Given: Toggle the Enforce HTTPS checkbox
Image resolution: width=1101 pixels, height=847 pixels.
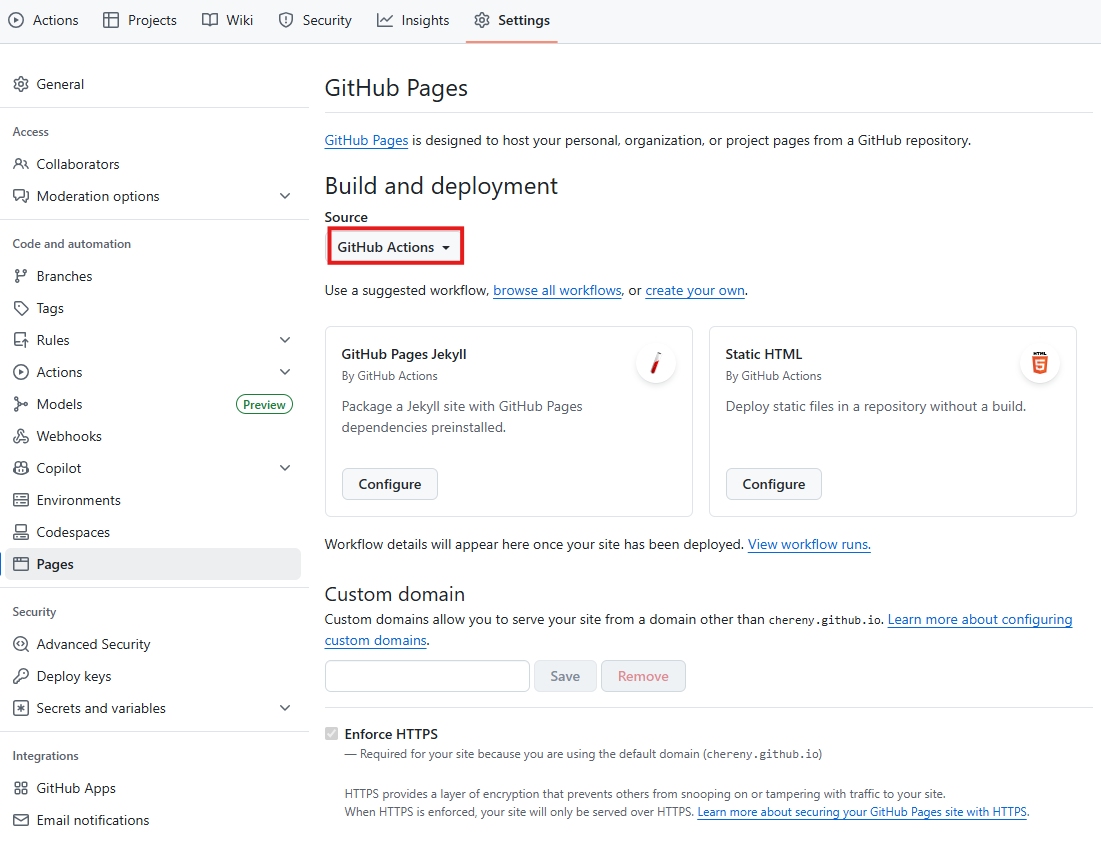Looking at the screenshot, I should [x=332, y=734].
